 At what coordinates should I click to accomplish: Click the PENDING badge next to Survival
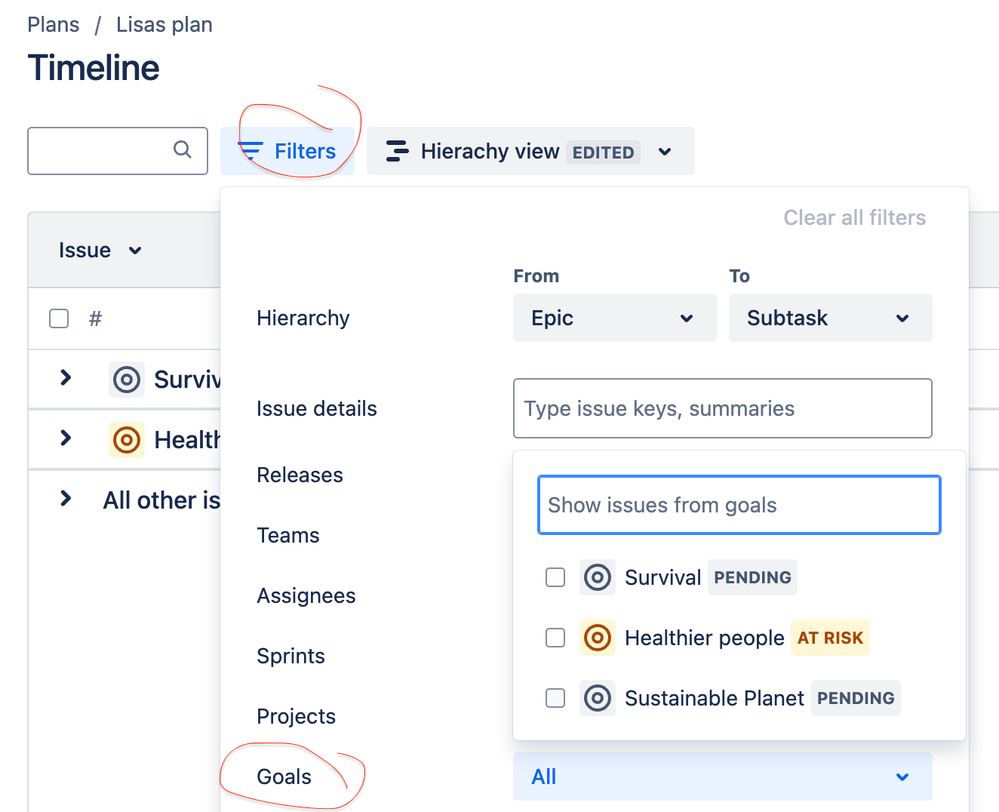[x=752, y=577]
